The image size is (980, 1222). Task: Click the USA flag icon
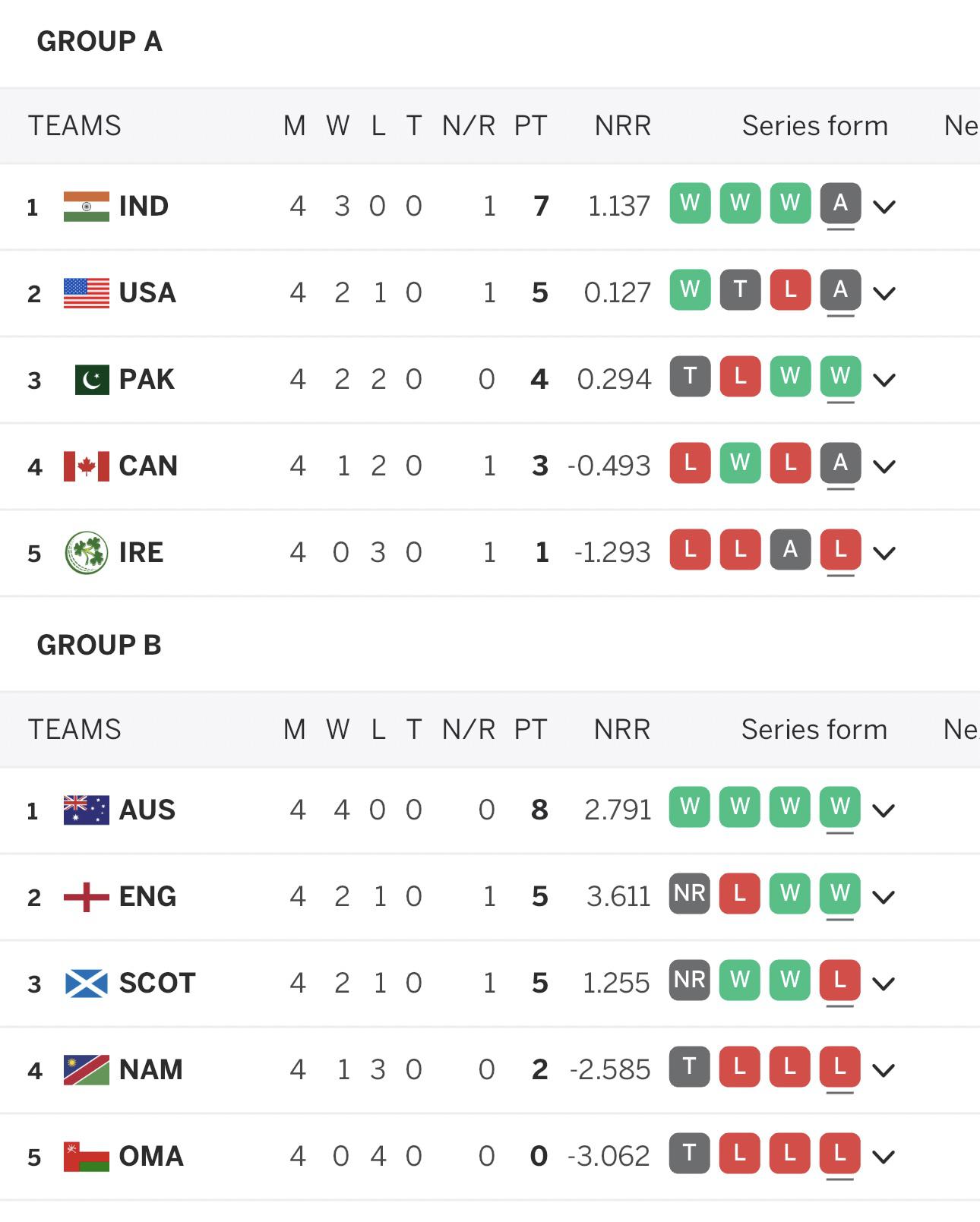87,293
